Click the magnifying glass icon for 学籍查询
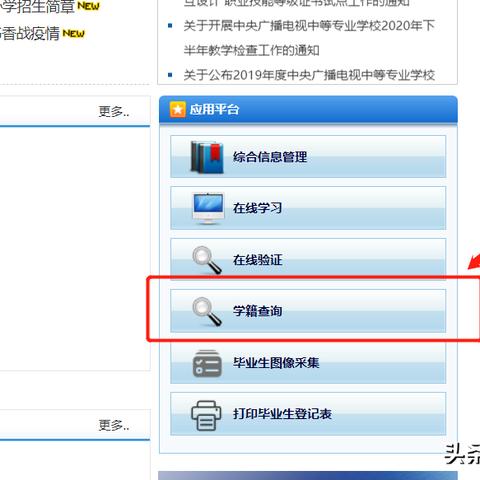Screen dimensions: 480x480 [x=207, y=311]
